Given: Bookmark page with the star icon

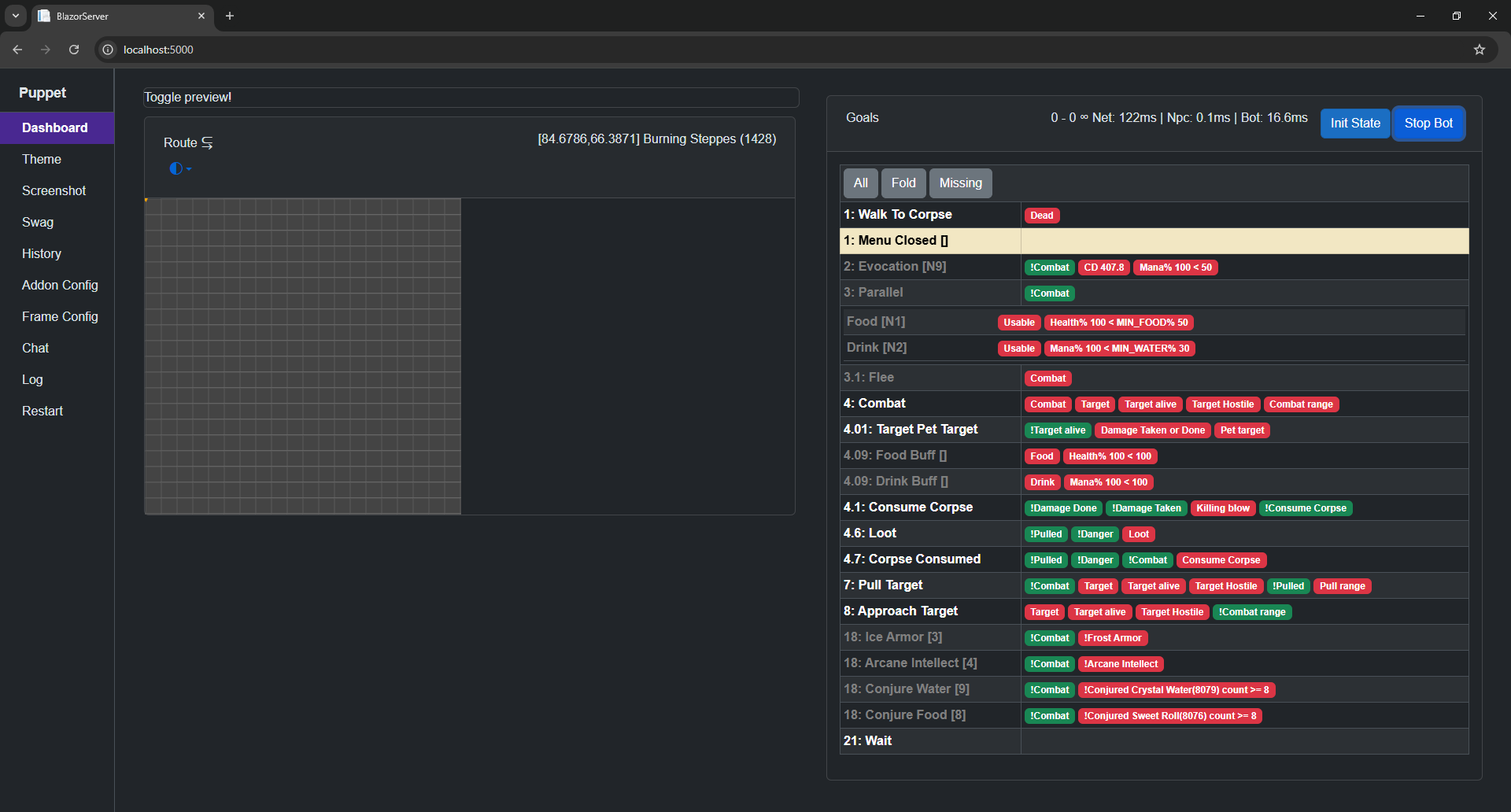Looking at the screenshot, I should point(1480,50).
